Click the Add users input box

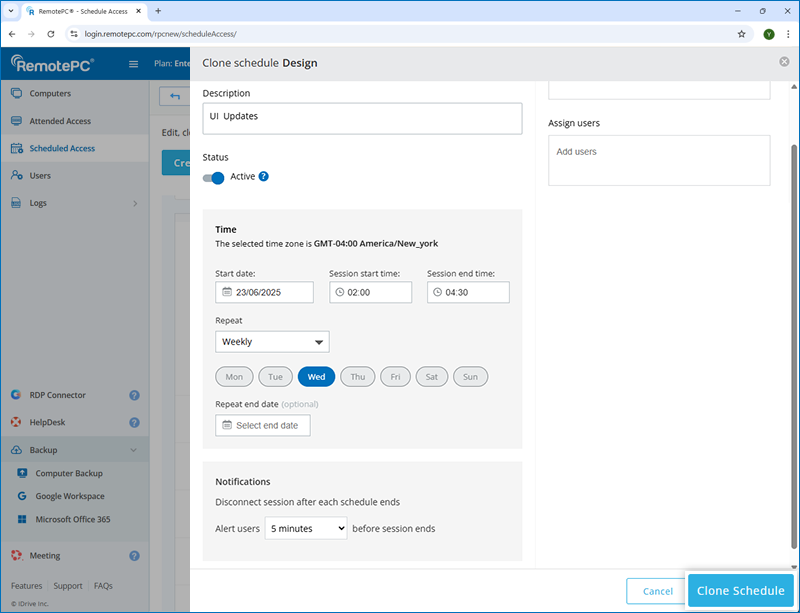pyautogui.click(x=658, y=160)
